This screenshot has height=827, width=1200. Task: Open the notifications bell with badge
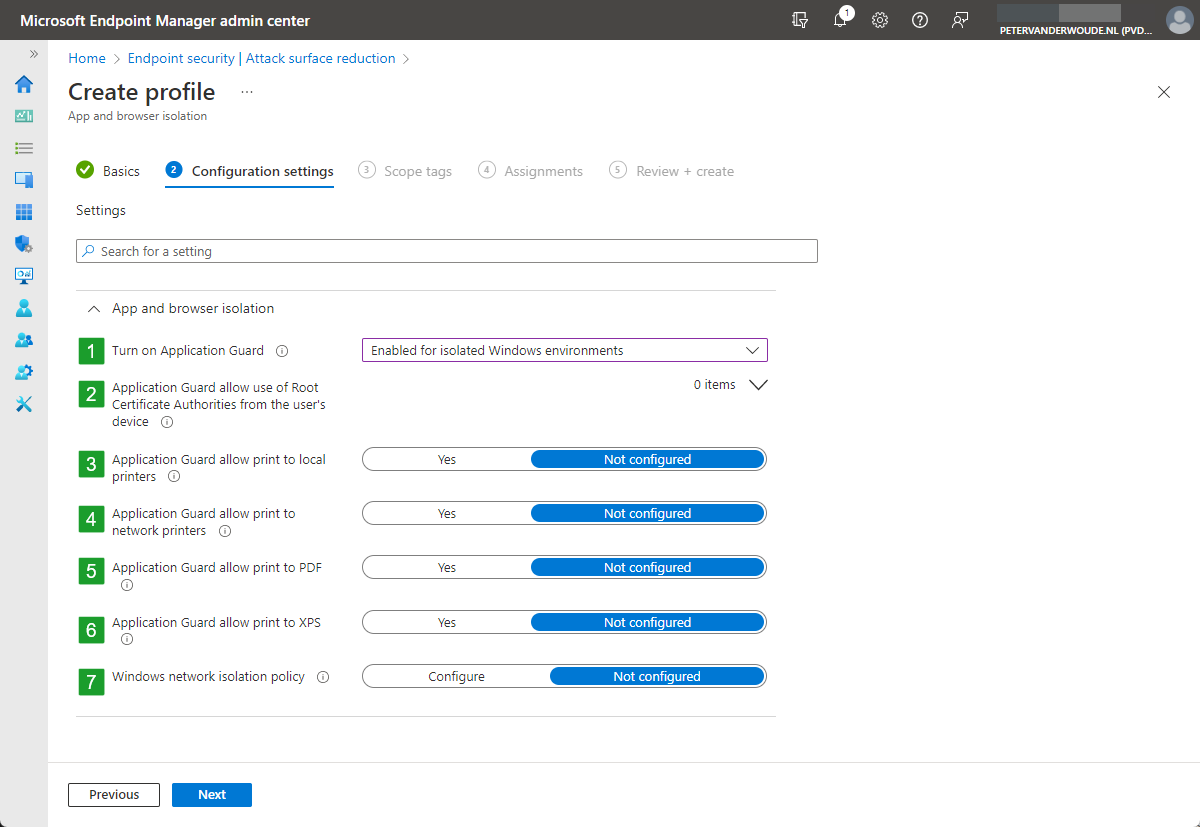click(843, 19)
